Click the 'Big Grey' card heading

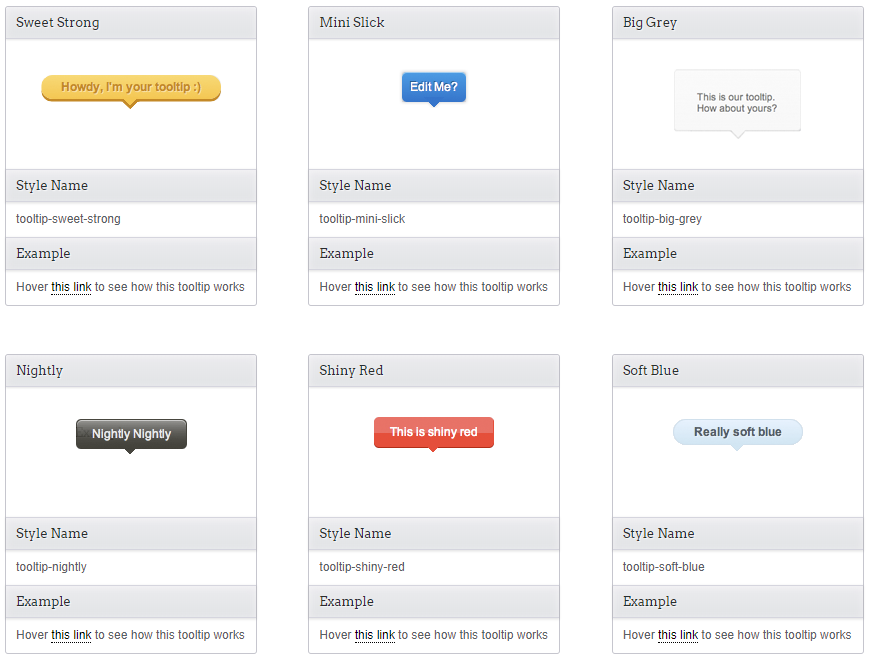click(738, 23)
